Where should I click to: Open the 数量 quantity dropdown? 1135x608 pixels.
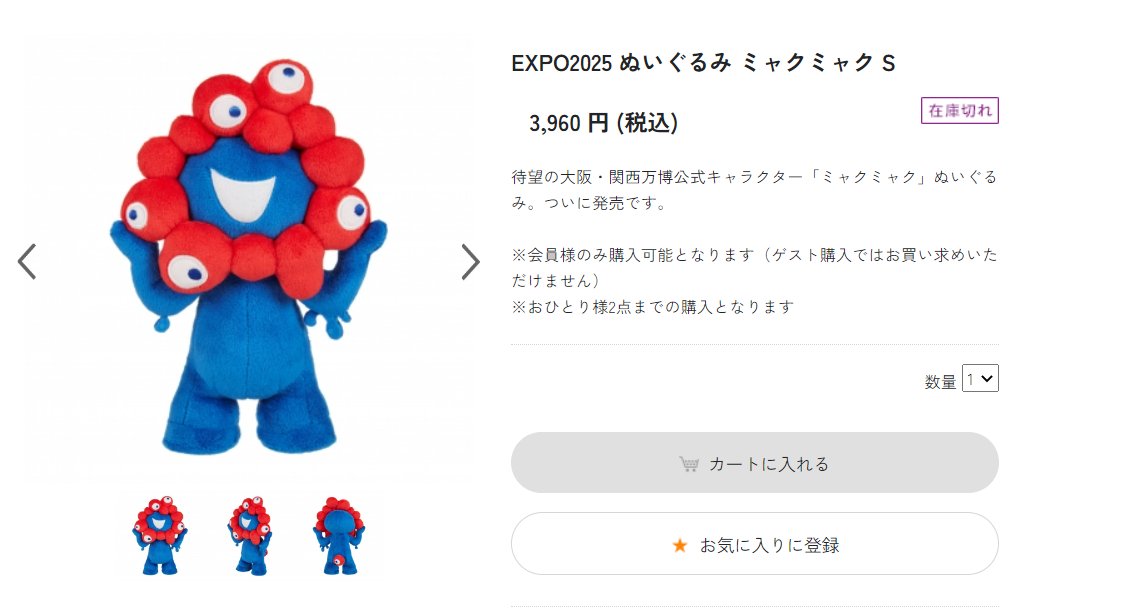tap(980, 379)
